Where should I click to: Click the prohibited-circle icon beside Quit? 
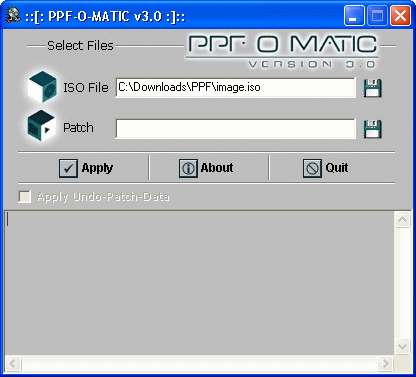point(312,168)
